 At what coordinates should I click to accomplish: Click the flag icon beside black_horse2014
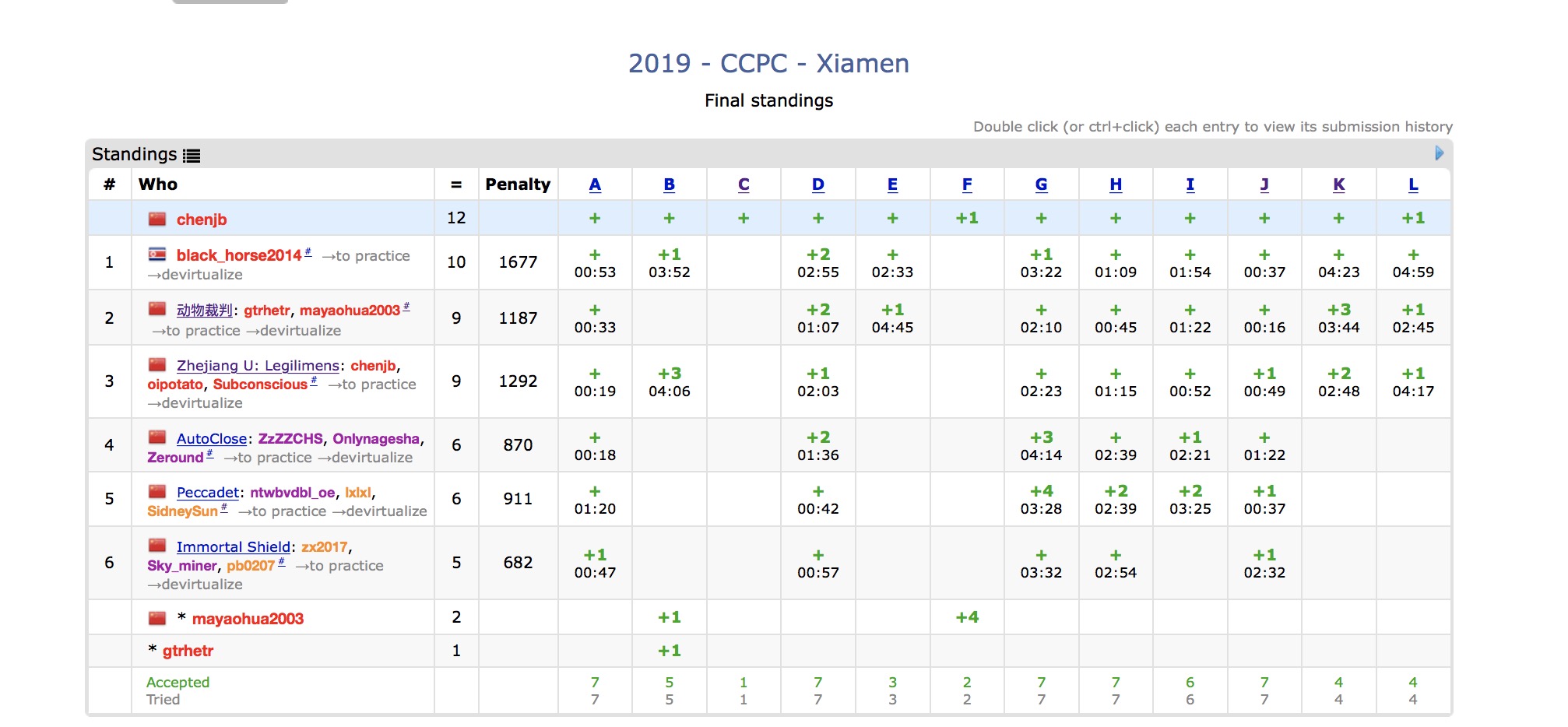pyautogui.click(x=157, y=255)
